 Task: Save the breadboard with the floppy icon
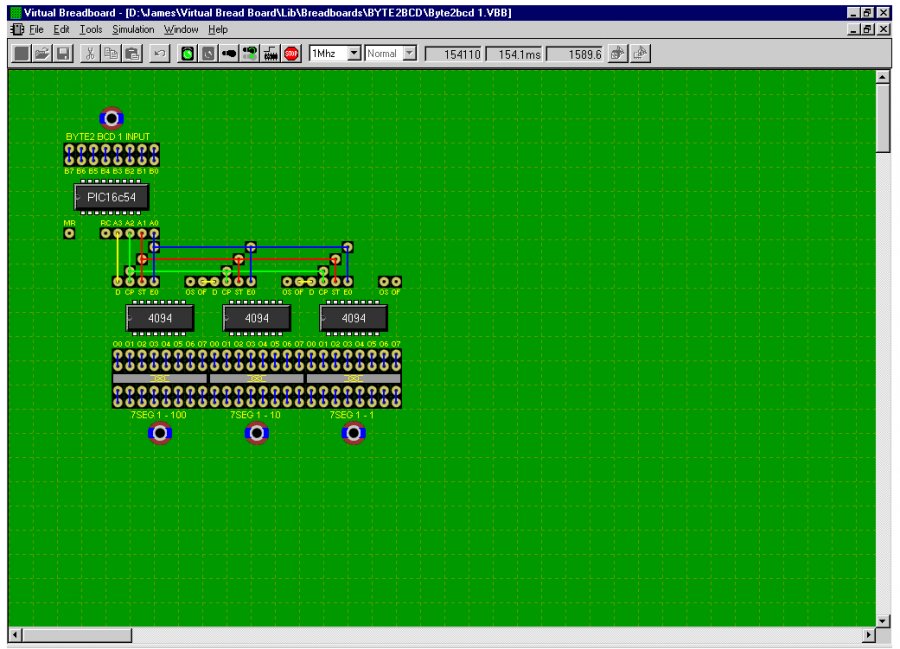(x=63, y=54)
